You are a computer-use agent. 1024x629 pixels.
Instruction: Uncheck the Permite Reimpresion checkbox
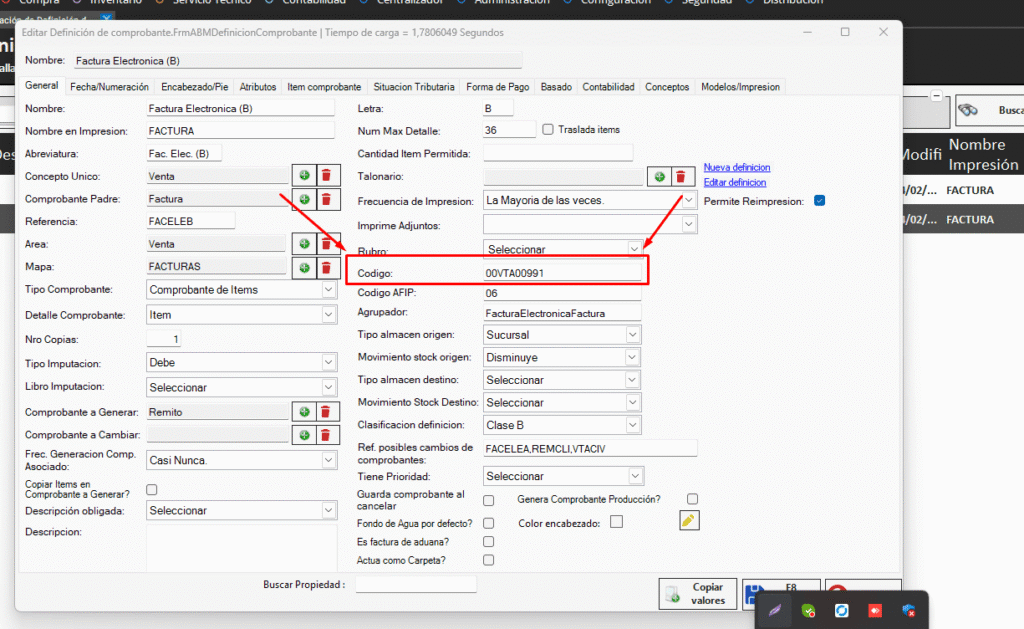[820, 201]
